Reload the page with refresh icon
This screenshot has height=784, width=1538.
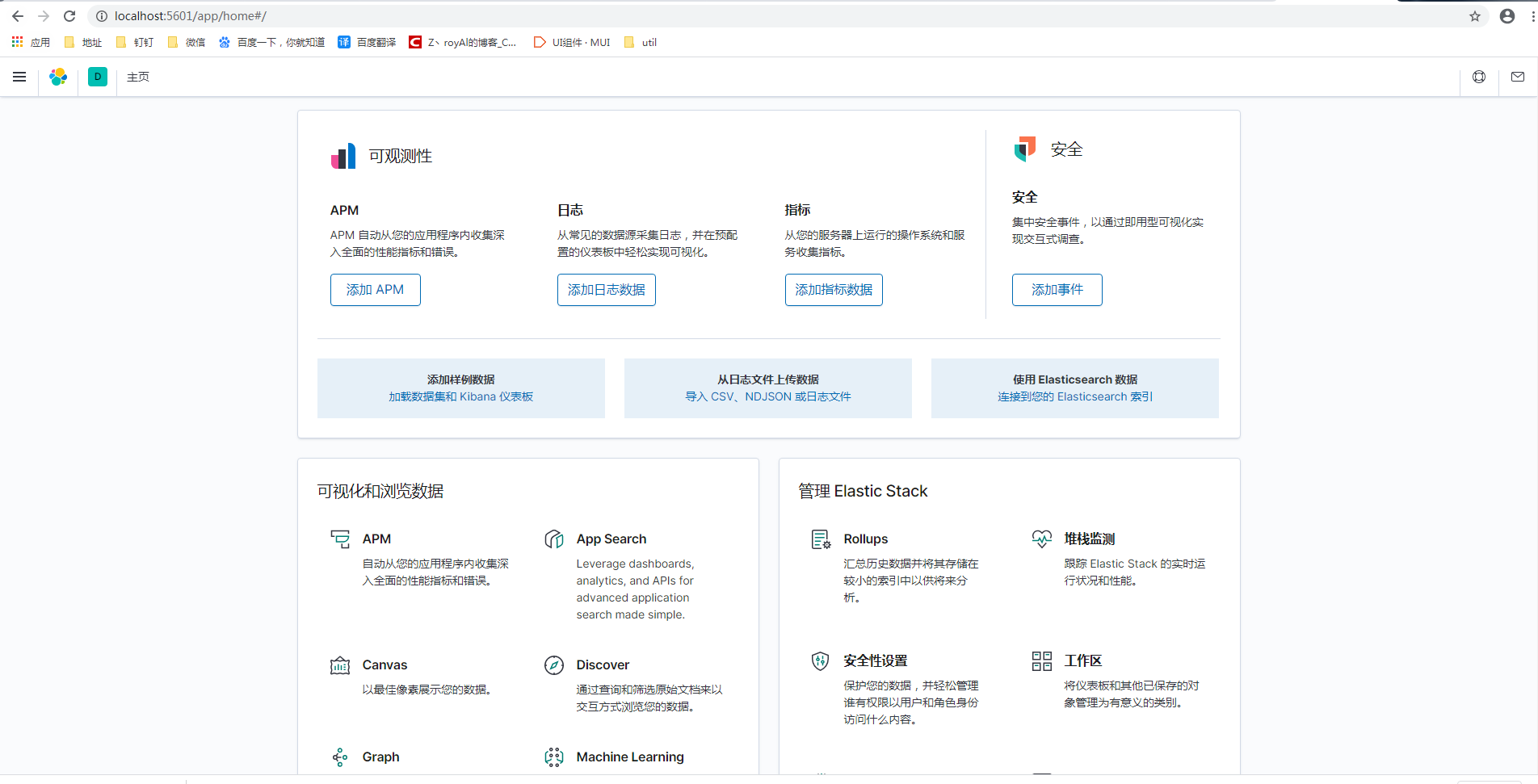pos(69,16)
